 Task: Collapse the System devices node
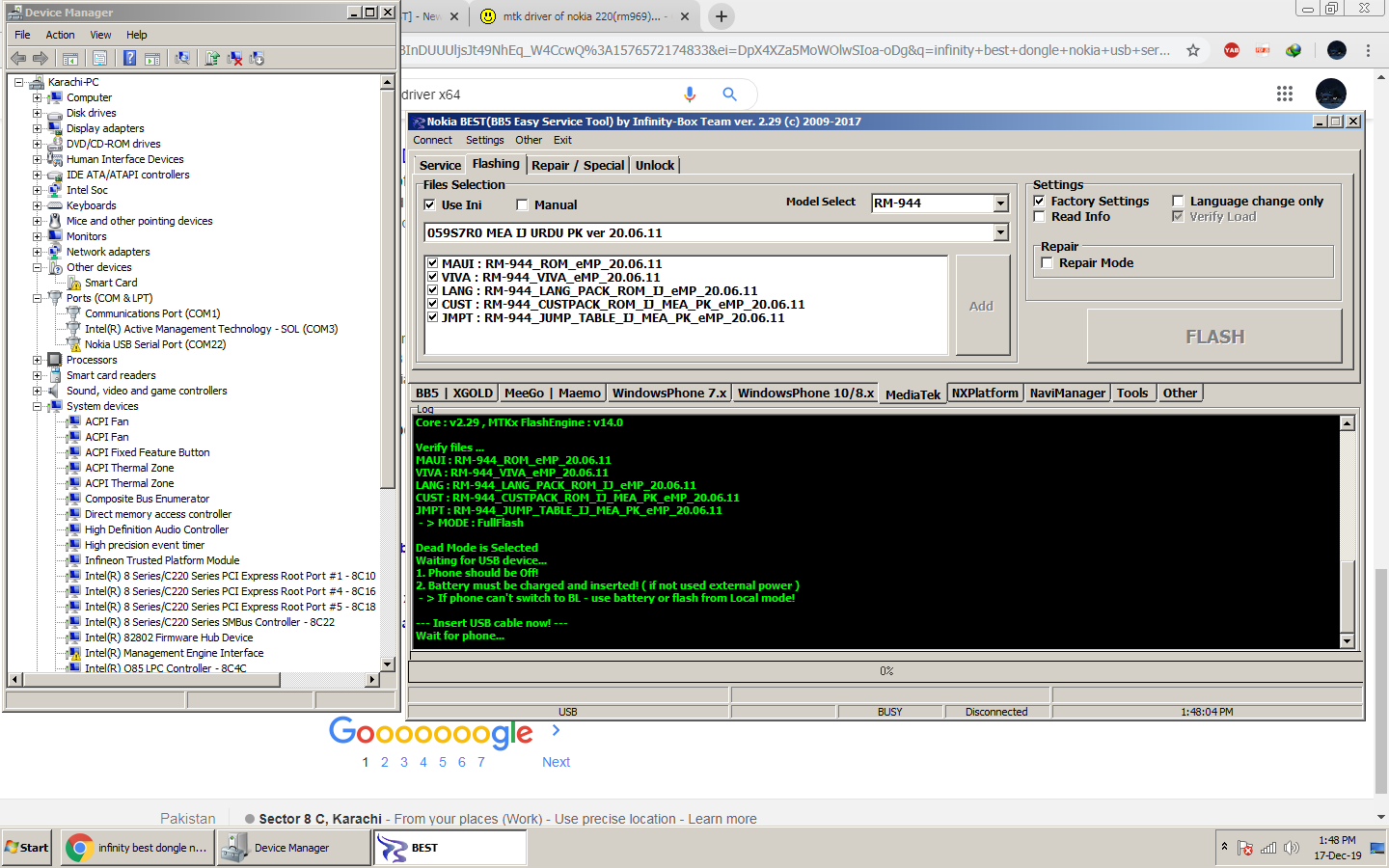[x=37, y=406]
